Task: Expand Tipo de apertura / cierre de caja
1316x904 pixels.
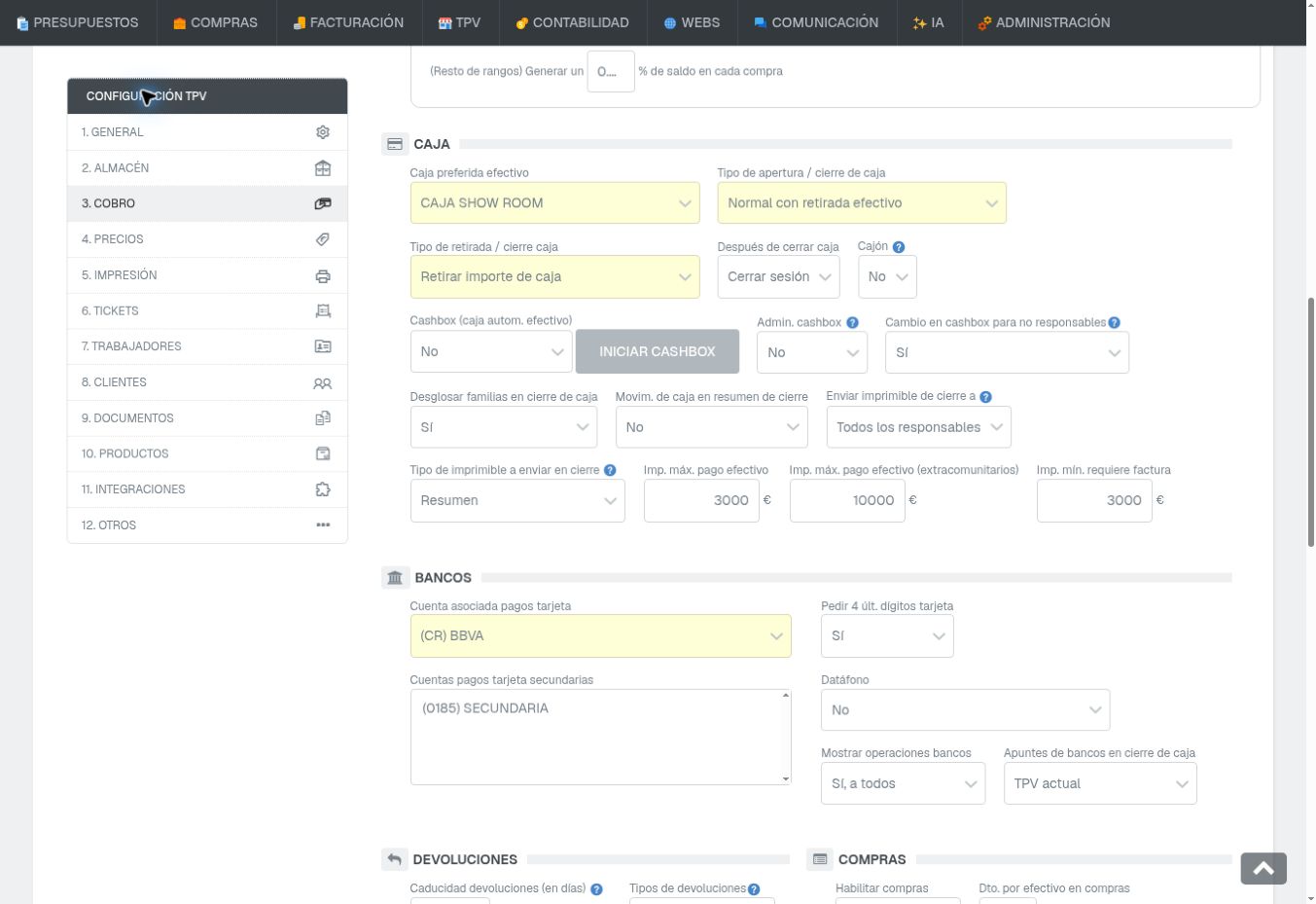Action: [862, 203]
